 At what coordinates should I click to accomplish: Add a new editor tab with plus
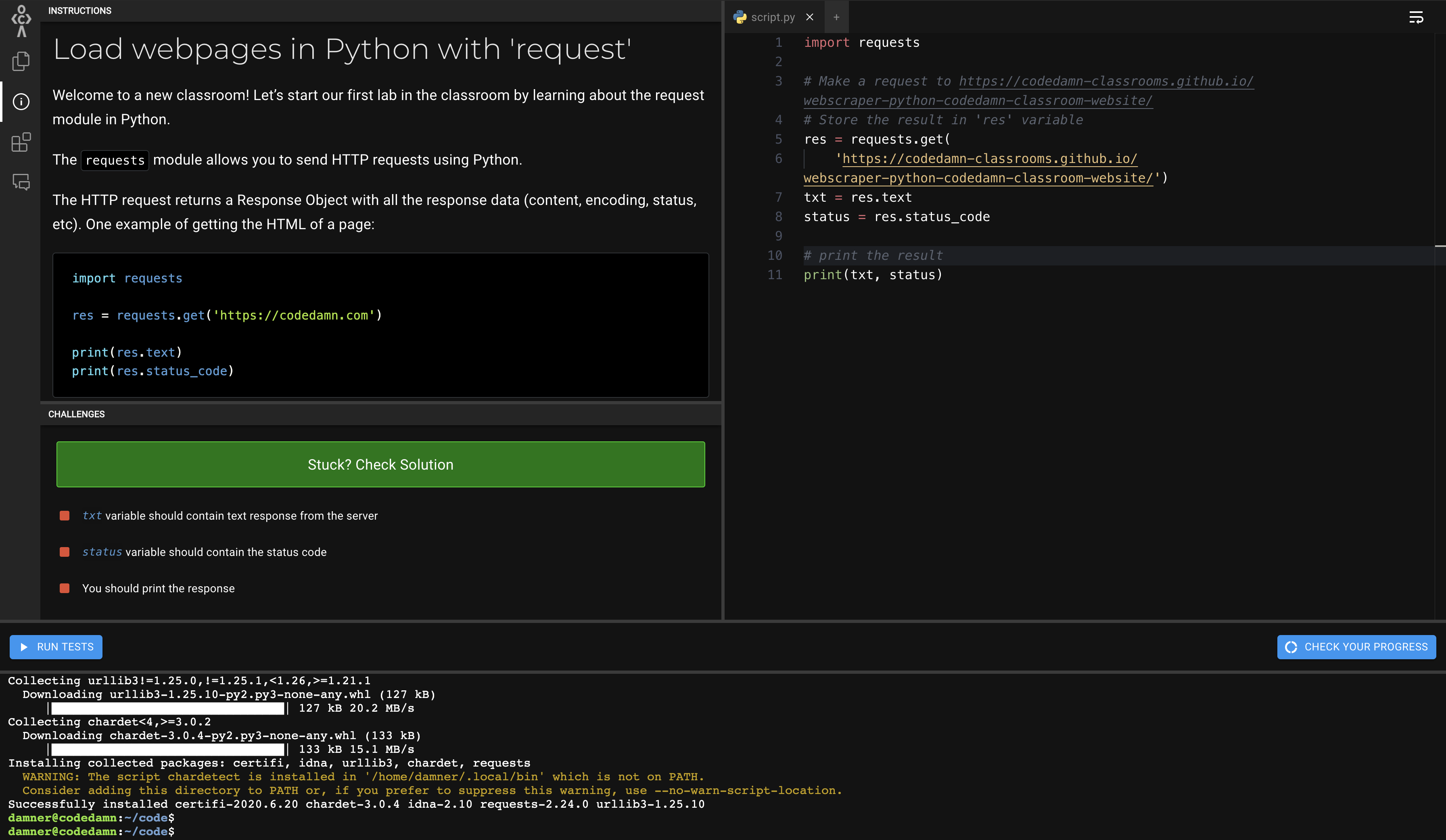[x=836, y=17]
